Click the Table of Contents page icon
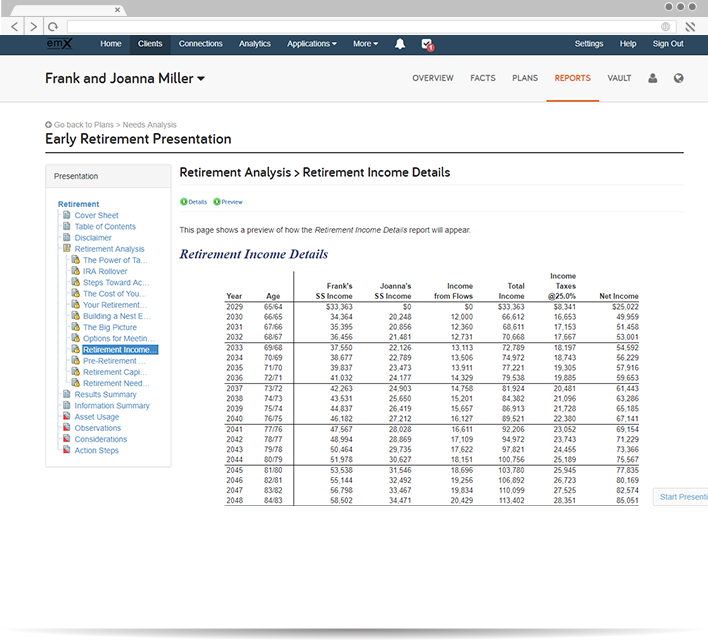 [67, 226]
